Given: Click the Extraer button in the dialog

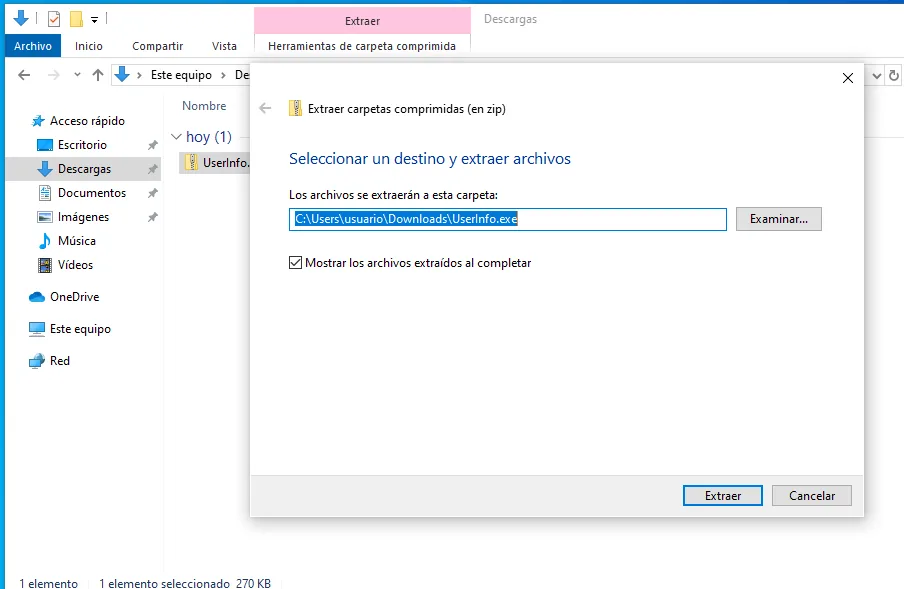Looking at the screenshot, I should [722, 496].
